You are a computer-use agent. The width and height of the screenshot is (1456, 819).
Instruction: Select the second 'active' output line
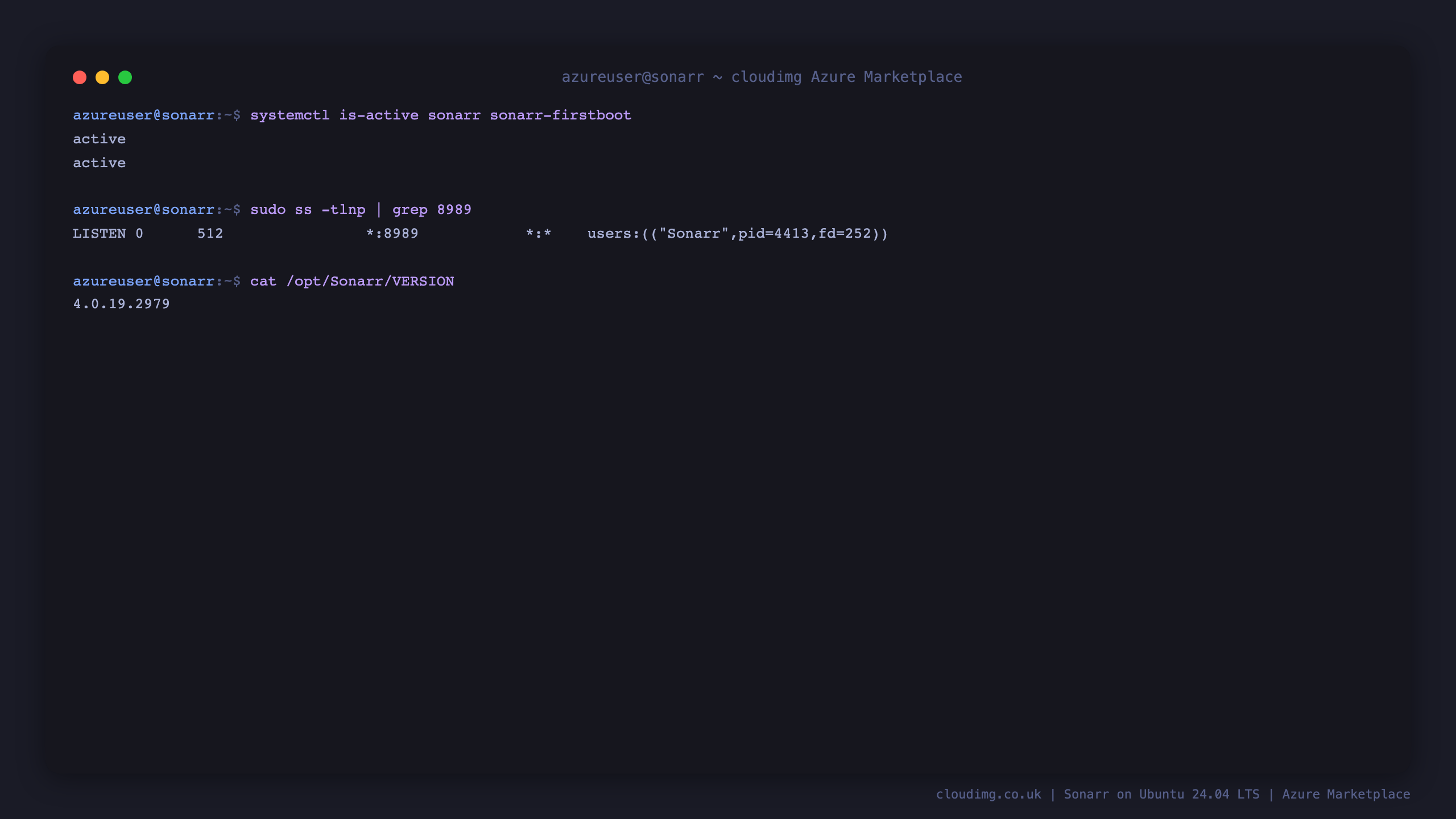100,163
